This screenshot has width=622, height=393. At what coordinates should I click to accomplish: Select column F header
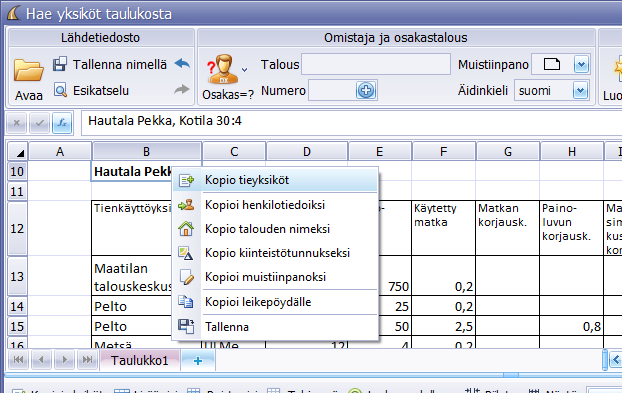[443, 151]
